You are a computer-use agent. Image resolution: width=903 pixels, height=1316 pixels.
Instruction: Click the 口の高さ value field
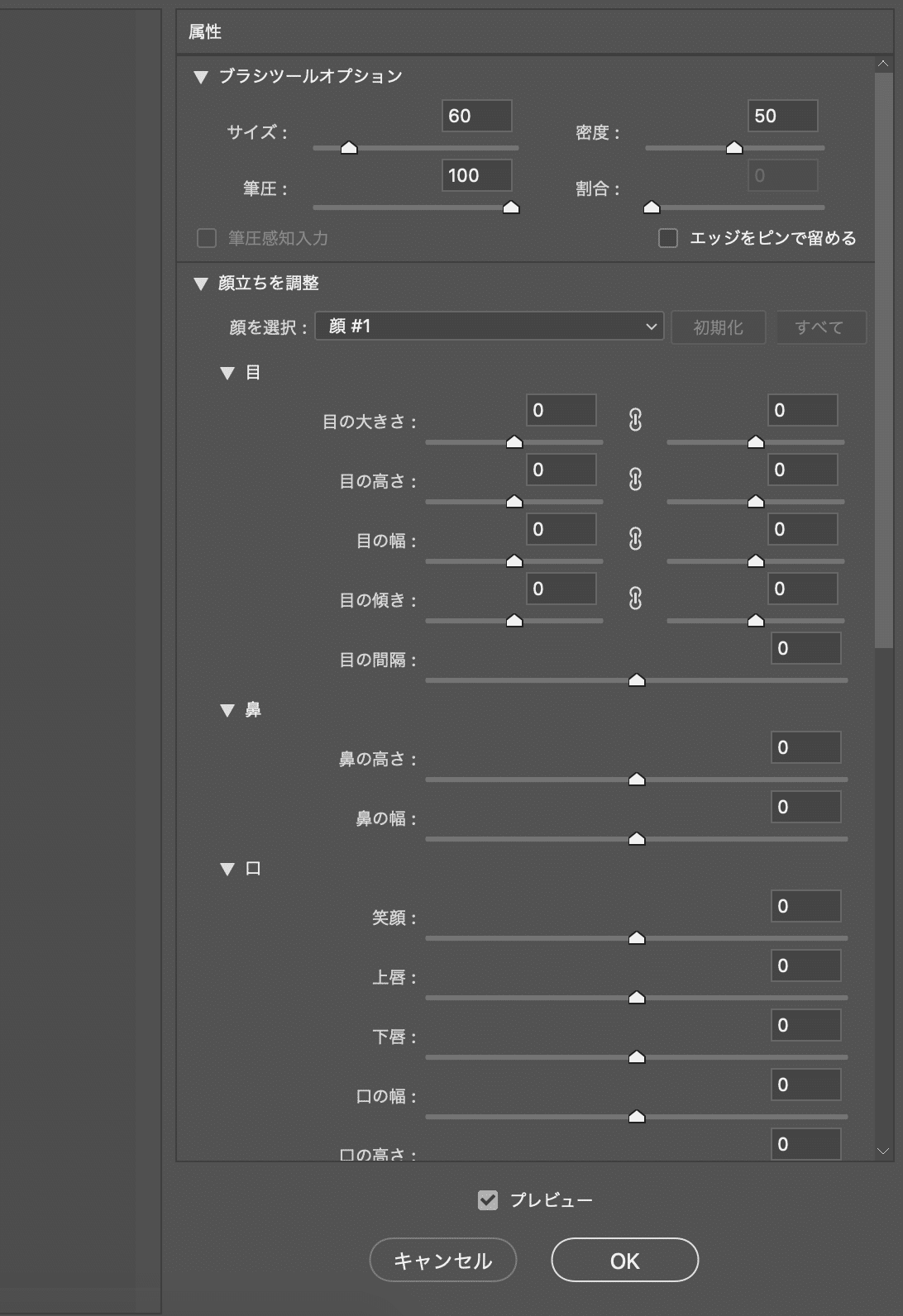point(806,1143)
